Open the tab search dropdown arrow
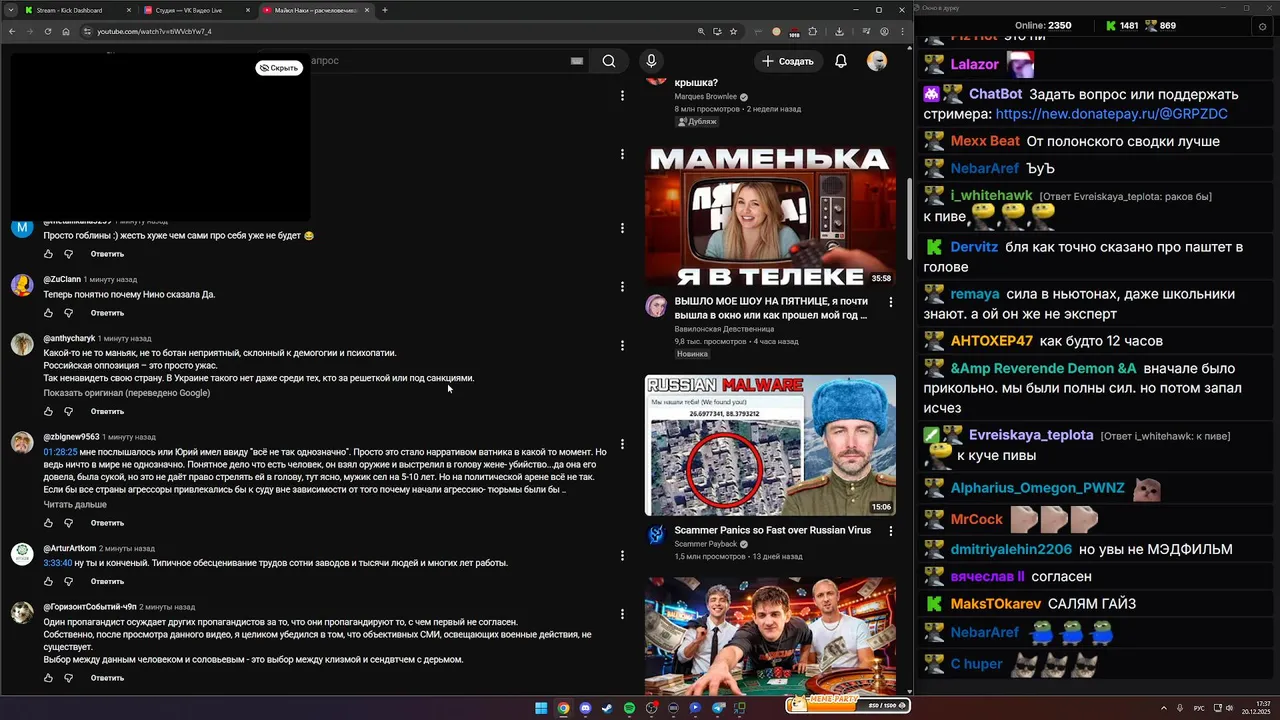1280x720 pixels. [10, 10]
